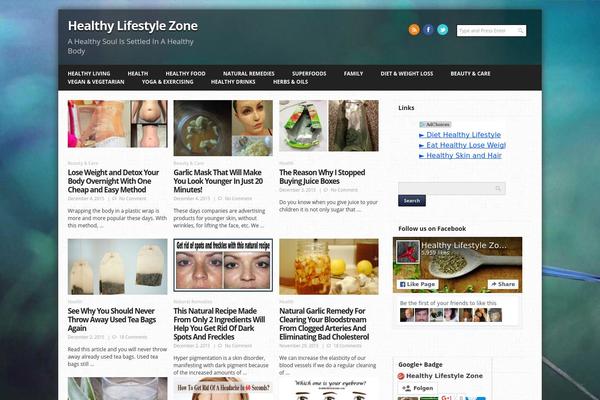600x400 pixels.
Task: Open the used tea bags thumbnail
Action: [117, 267]
